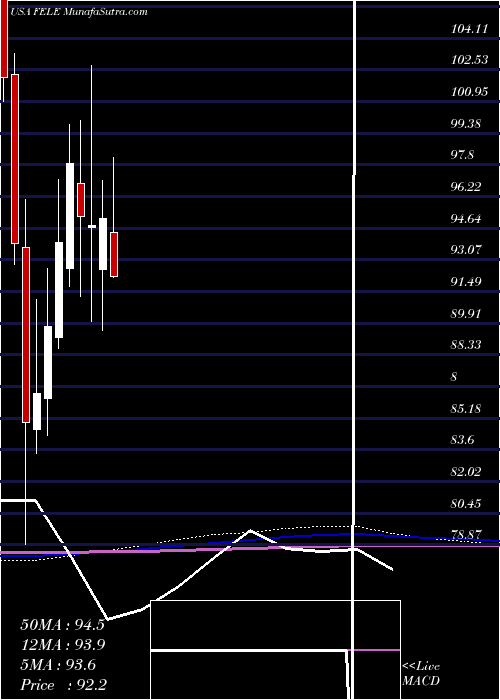Click the 85.18 price axis label

(x=466, y=408)
